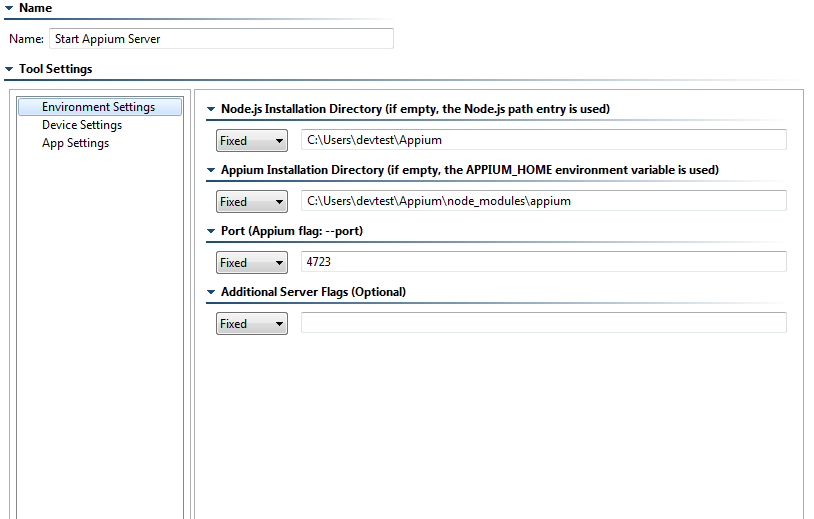
Task: Open Fixed dropdown for Additional Server Flags
Action: point(252,323)
